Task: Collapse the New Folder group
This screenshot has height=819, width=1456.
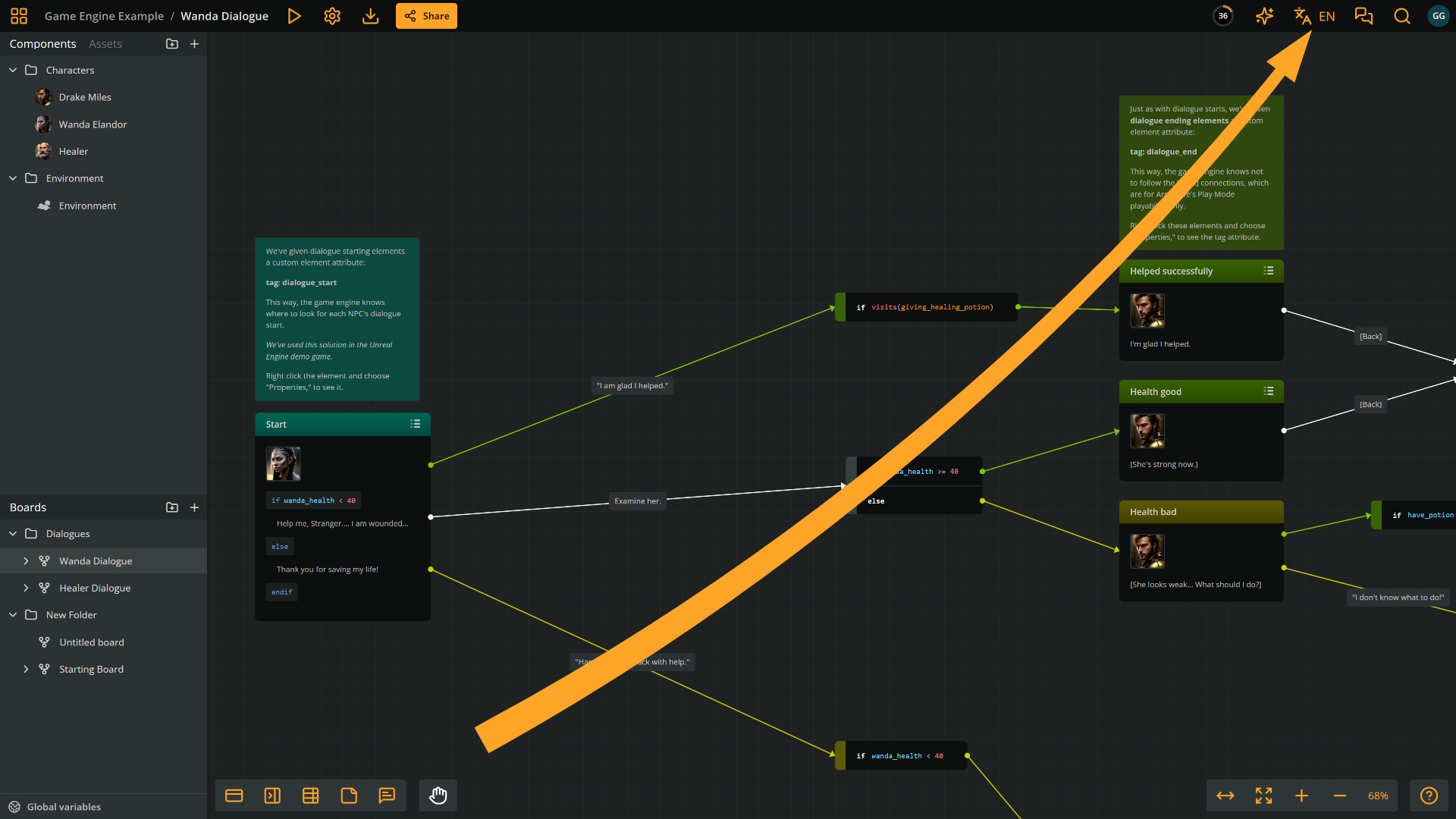Action: 13,615
